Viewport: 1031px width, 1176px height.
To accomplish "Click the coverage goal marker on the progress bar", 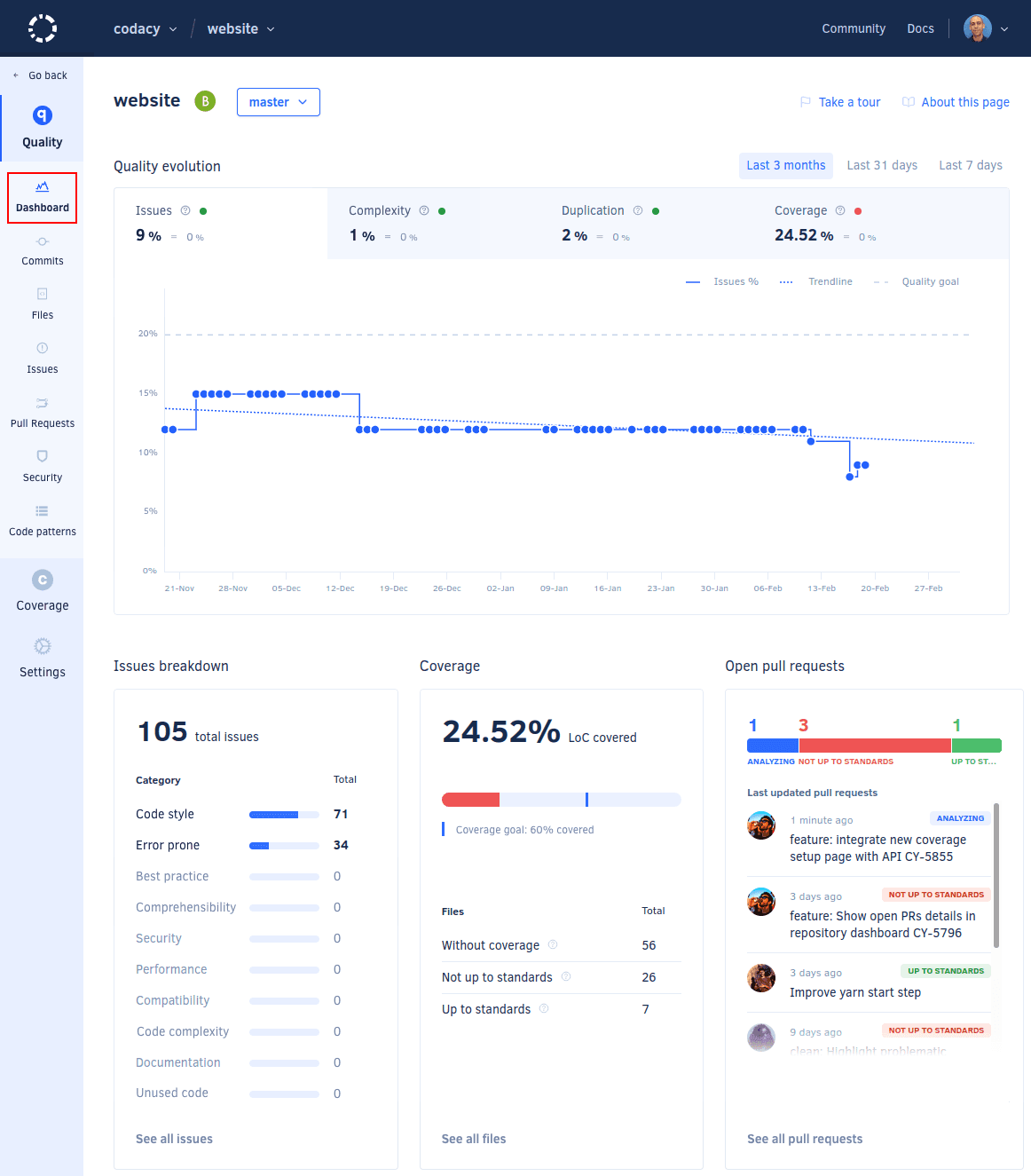I will point(586,799).
